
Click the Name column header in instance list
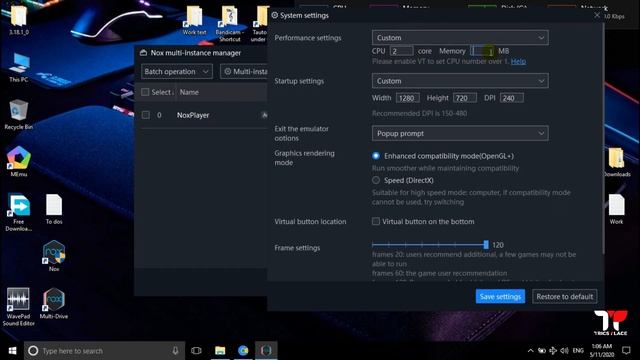click(x=189, y=92)
